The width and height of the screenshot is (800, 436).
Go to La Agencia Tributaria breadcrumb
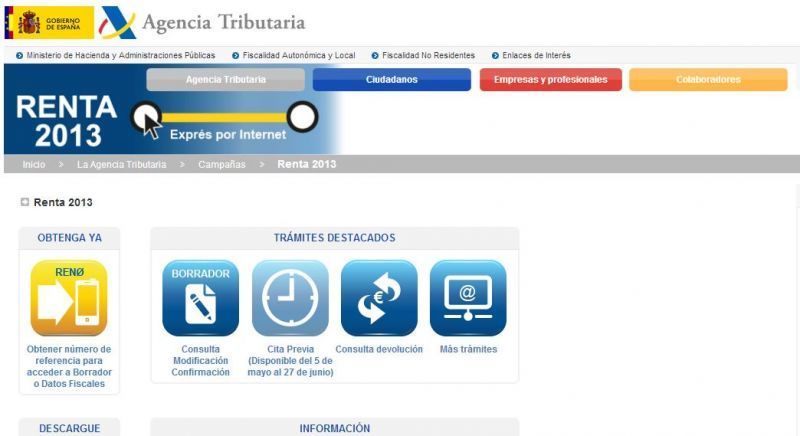click(x=121, y=164)
